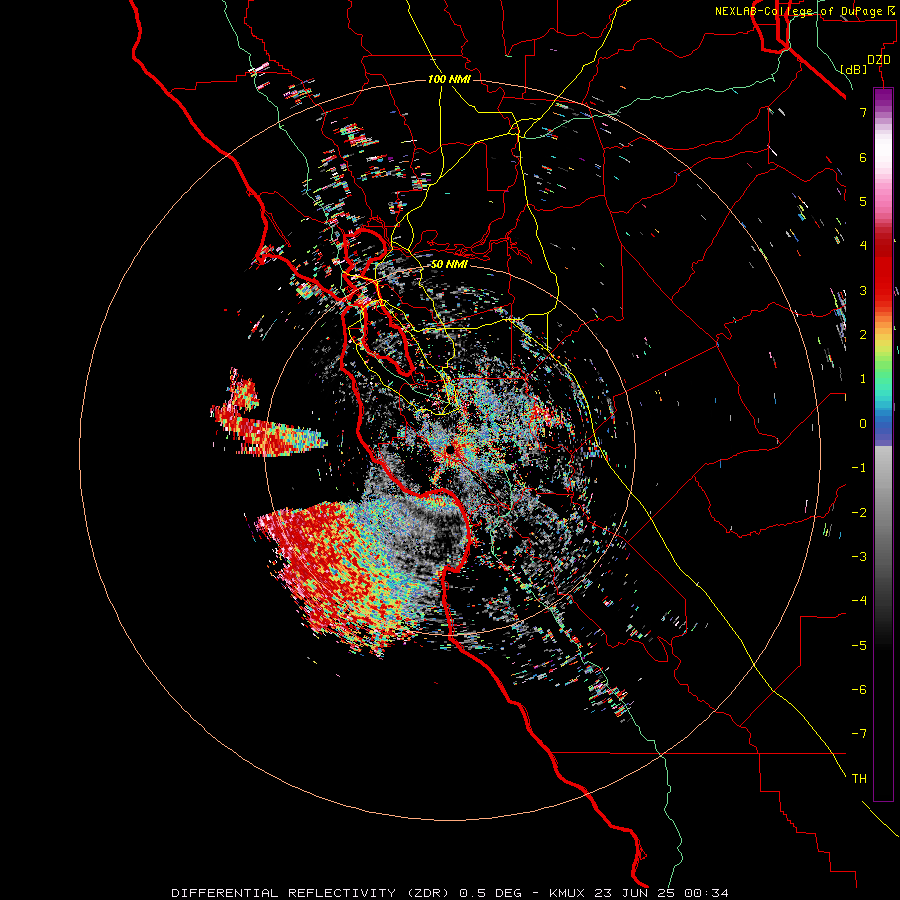Click the 50 NMI range ring label

(449, 264)
